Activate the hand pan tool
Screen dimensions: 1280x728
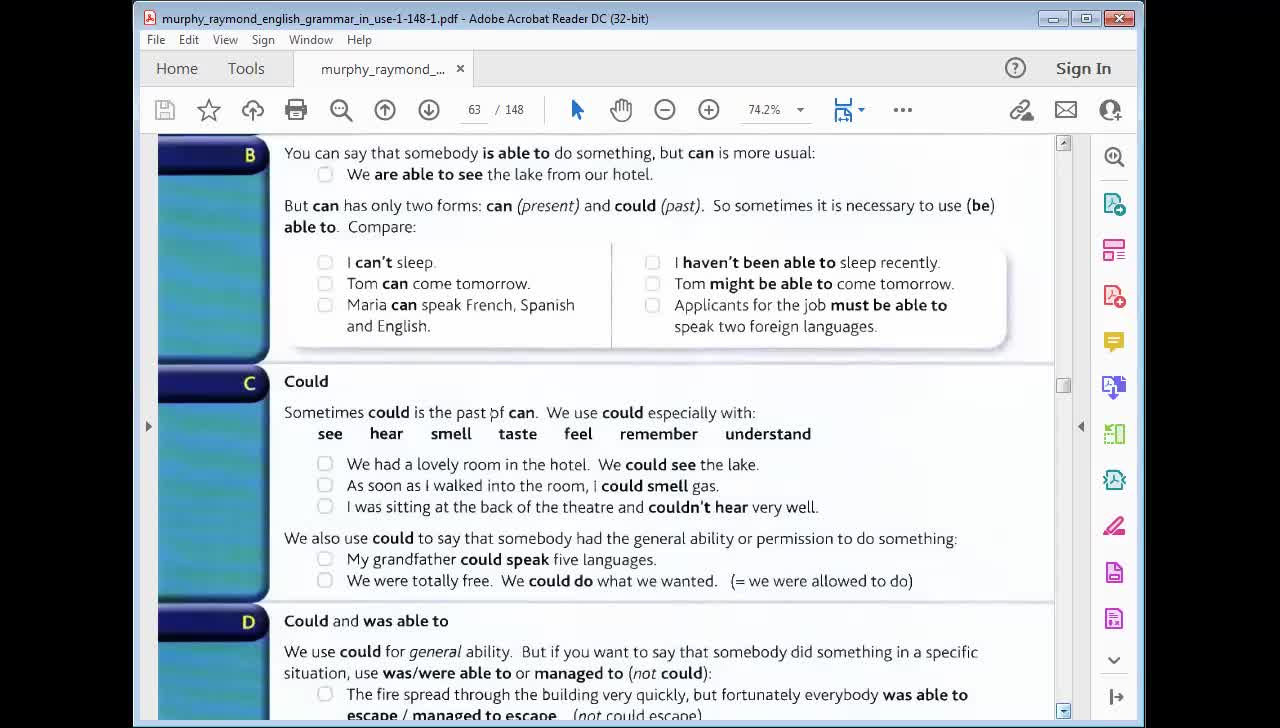click(621, 110)
